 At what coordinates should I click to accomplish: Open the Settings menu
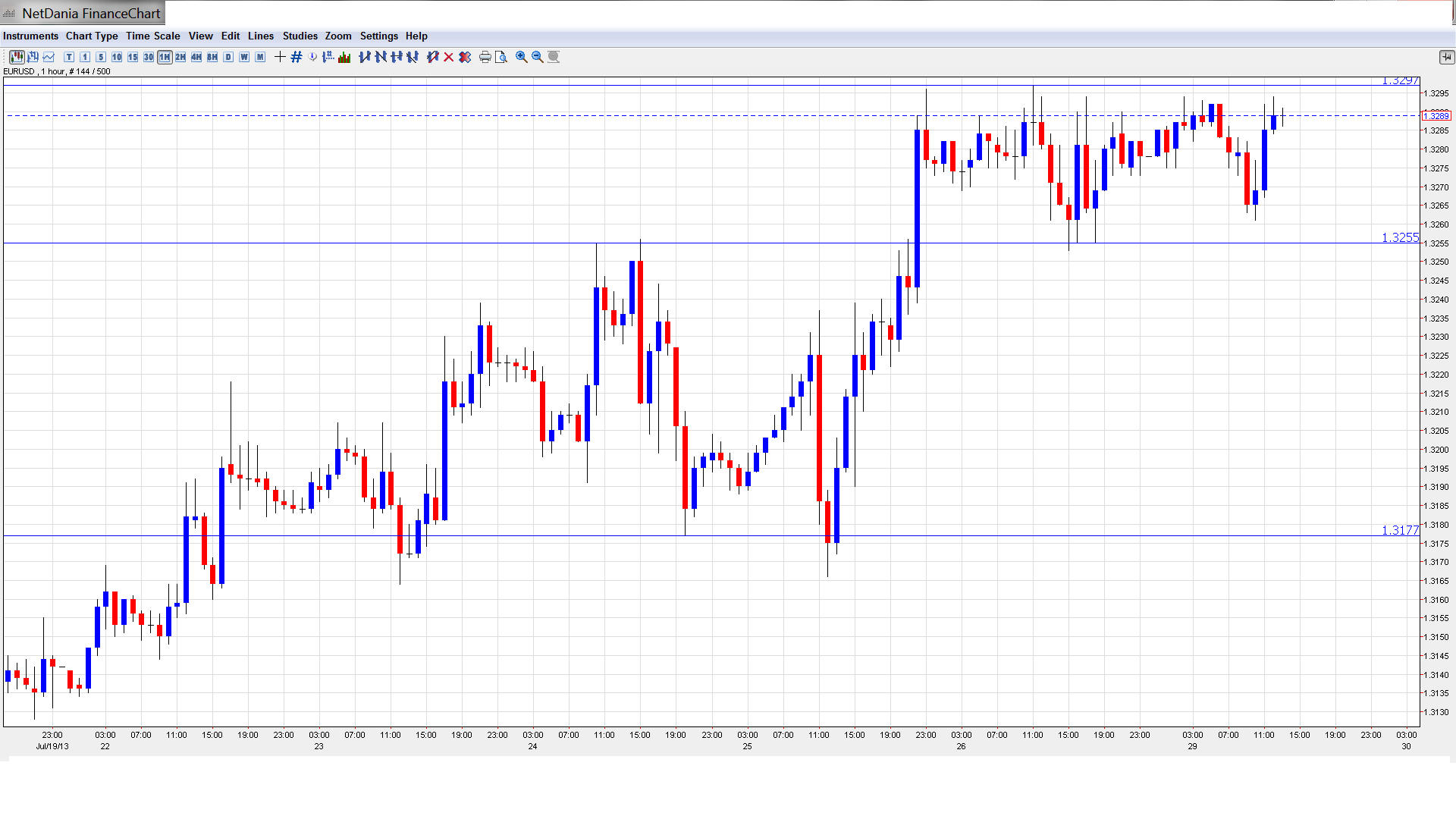[378, 36]
